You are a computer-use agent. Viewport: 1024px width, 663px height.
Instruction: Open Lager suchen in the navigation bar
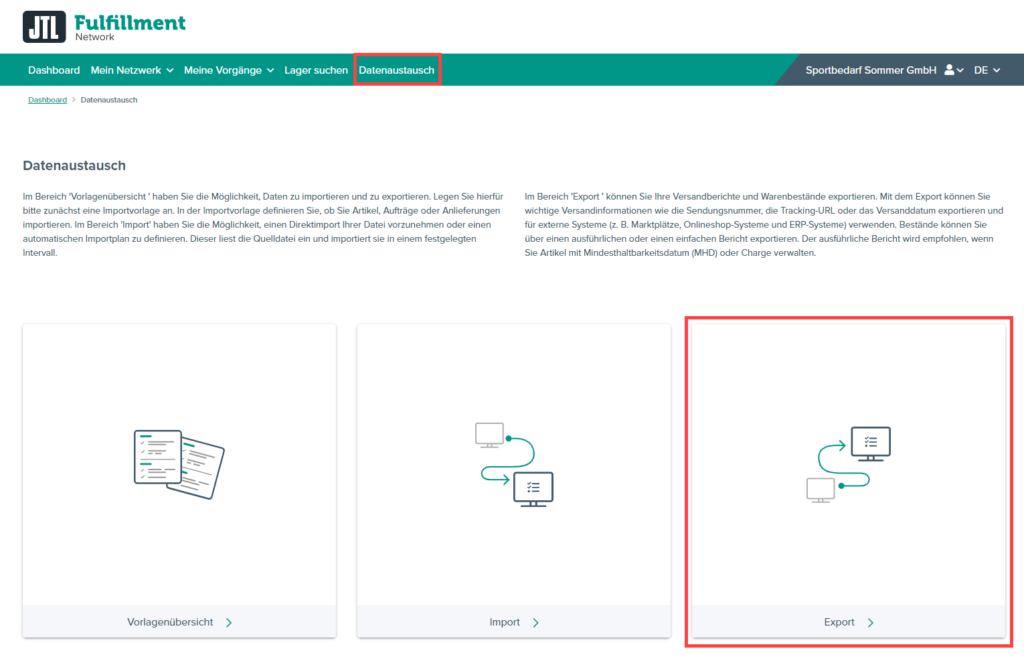316,70
